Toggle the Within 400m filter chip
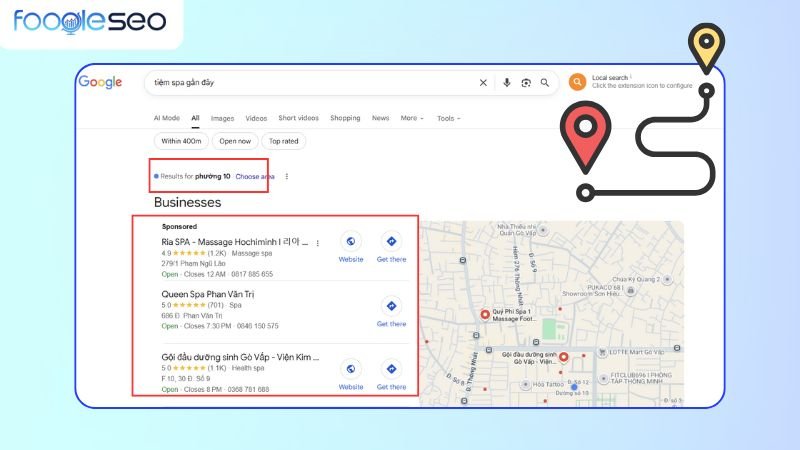 coord(177,141)
